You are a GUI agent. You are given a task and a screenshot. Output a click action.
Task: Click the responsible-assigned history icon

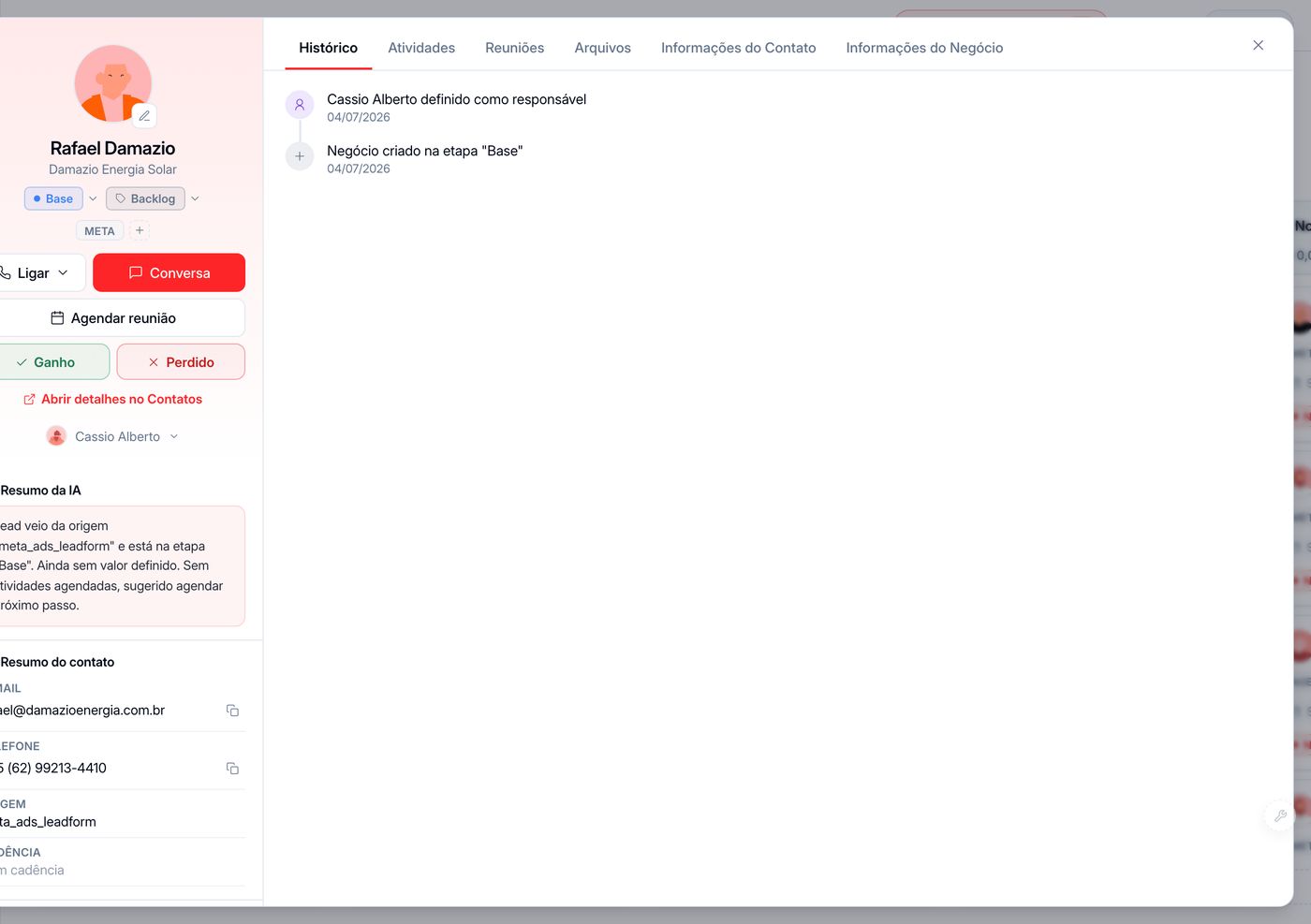pos(300,105)
